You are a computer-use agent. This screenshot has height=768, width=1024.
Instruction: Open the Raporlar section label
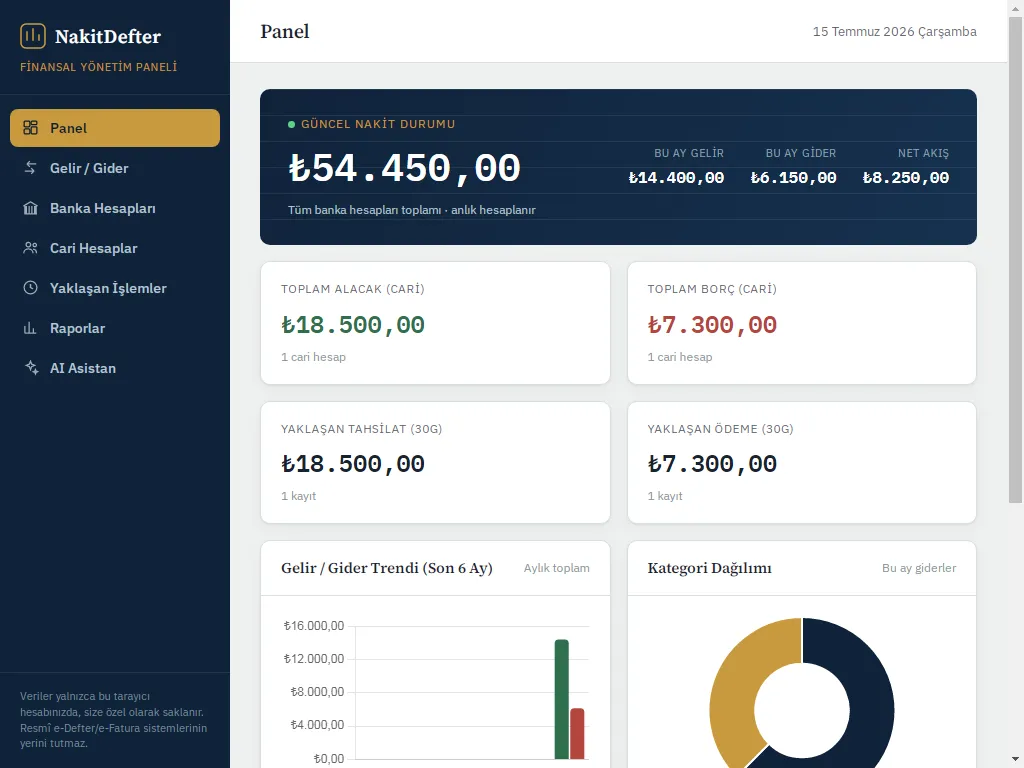point(77,328)
